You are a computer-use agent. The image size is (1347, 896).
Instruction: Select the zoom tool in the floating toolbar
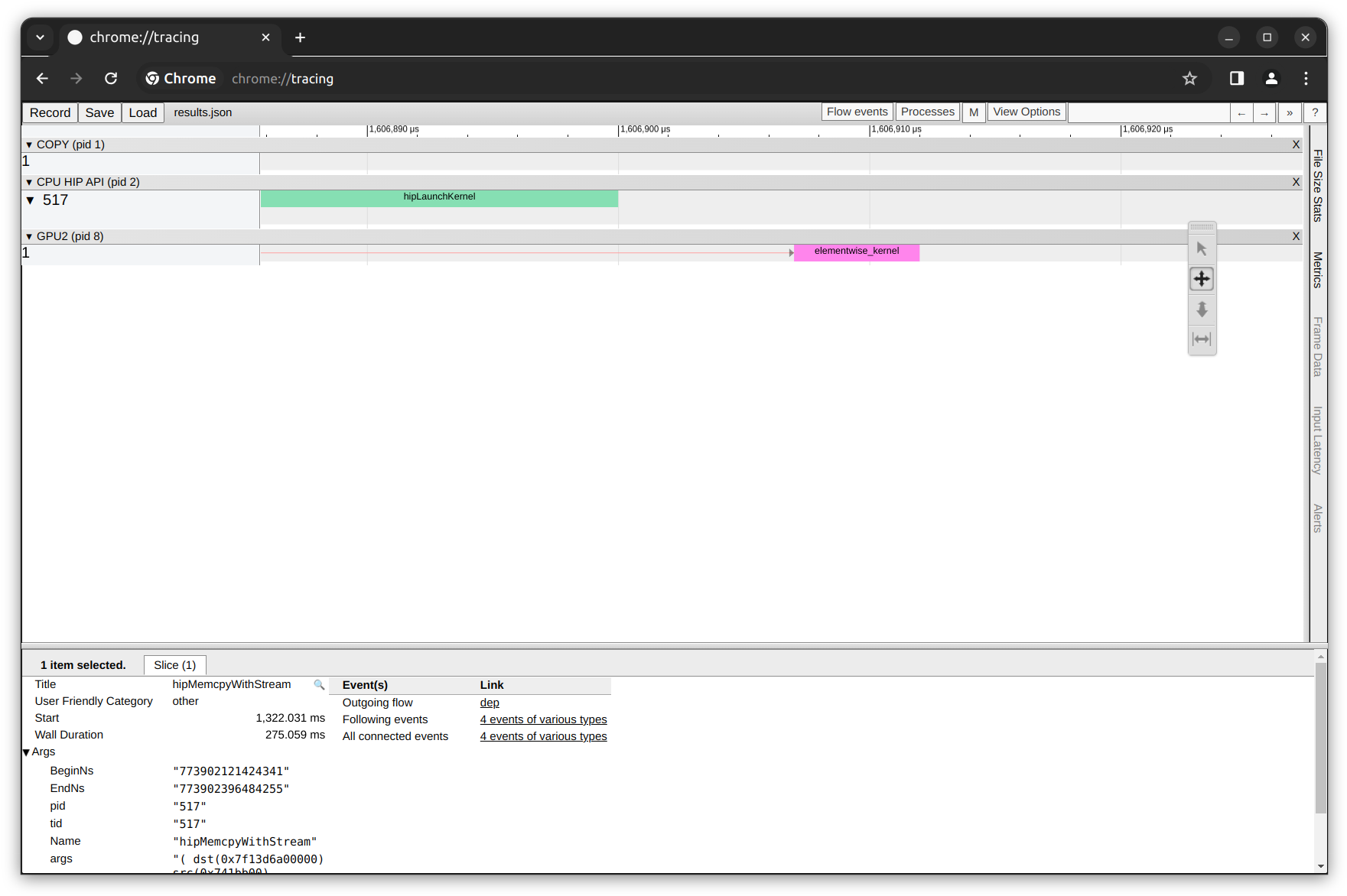pos(1202,310)
